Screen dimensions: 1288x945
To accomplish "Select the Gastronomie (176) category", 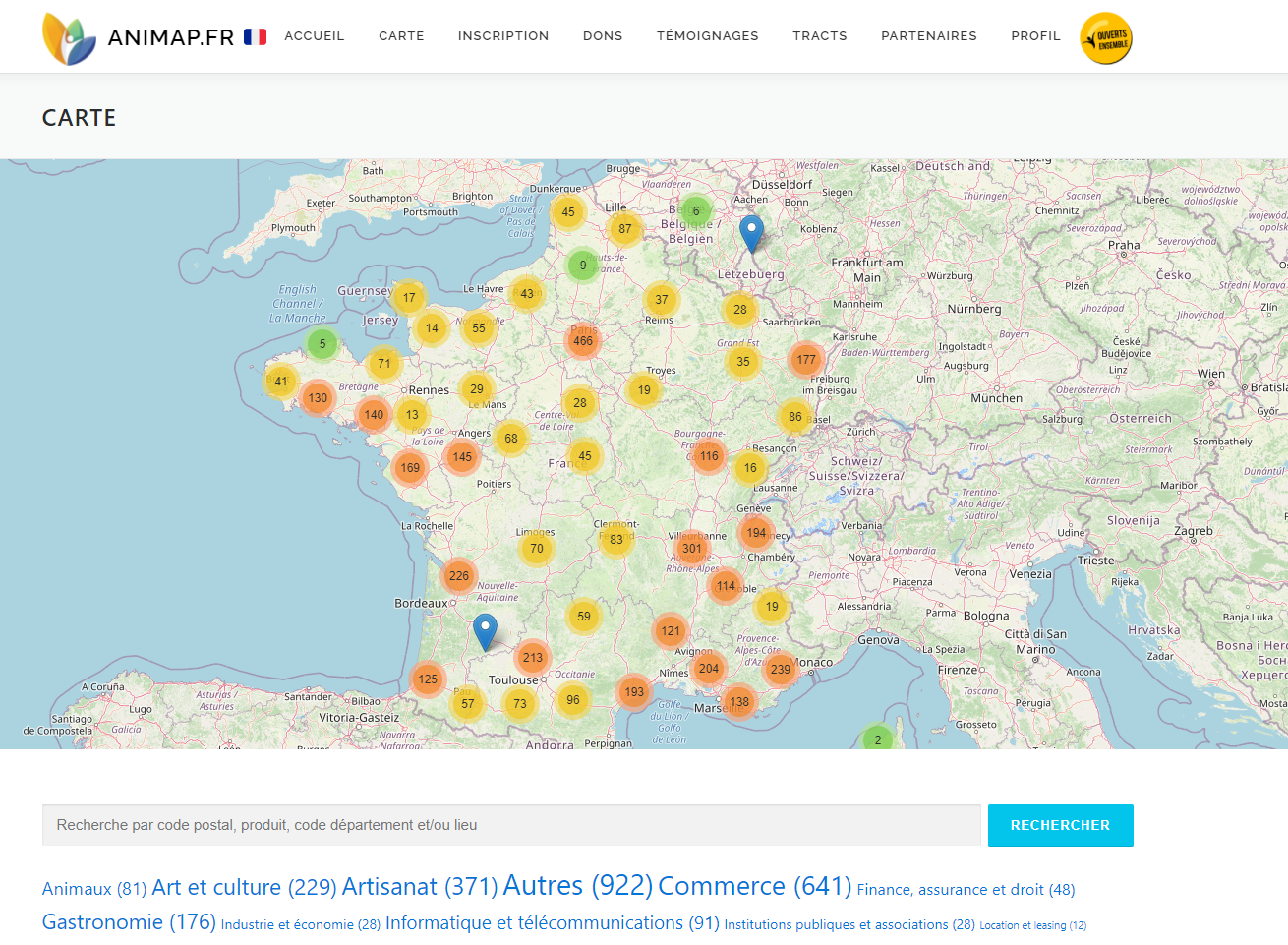I will coord(129,922).
